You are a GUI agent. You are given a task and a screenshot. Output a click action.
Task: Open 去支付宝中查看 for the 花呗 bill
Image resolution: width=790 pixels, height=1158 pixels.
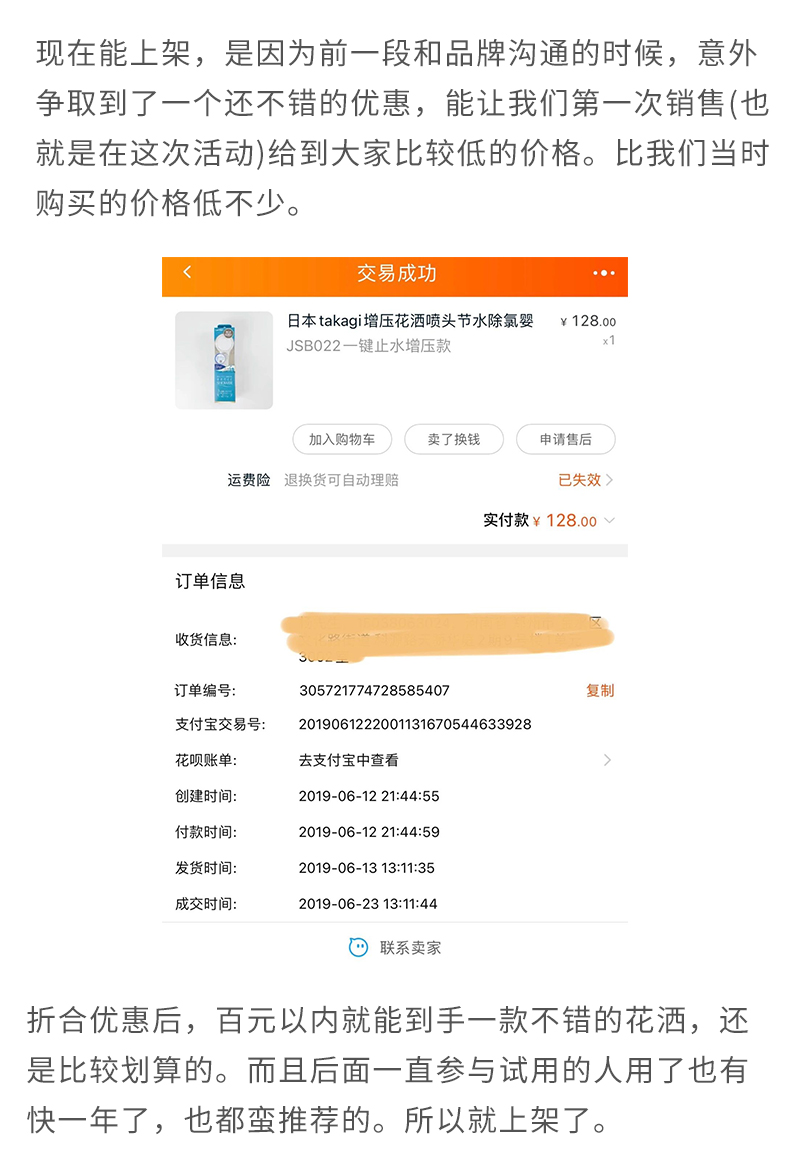pos(349,760)
